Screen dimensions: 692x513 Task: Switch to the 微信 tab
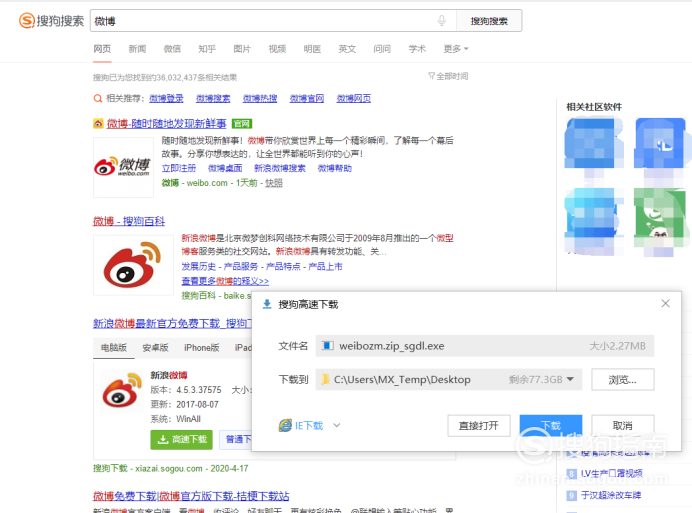tap(172, 49)
